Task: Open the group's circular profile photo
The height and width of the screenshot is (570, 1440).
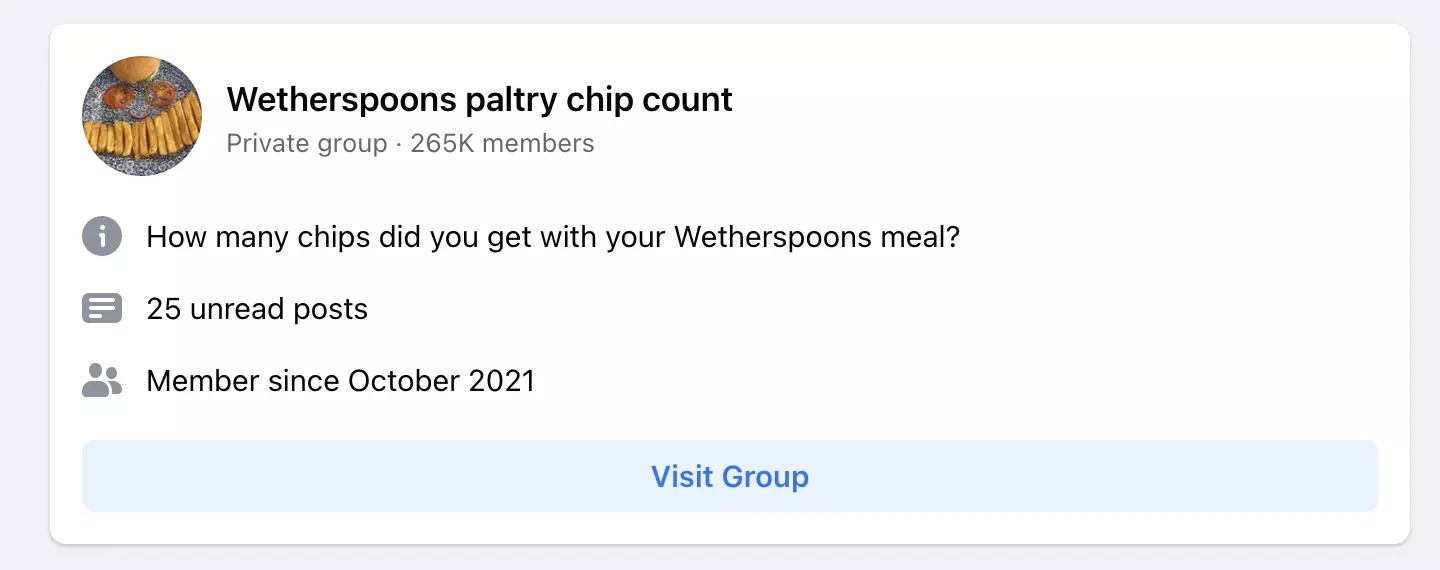Action: tap(141, 116)
